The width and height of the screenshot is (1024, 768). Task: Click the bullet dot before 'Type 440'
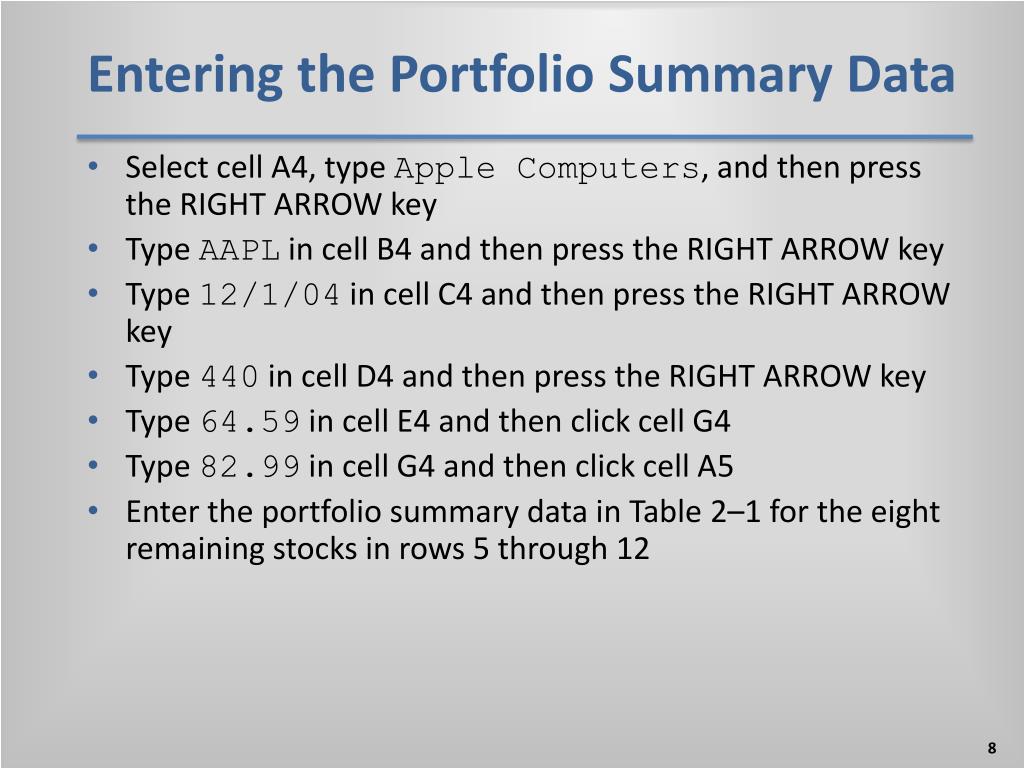click(93, 376)
